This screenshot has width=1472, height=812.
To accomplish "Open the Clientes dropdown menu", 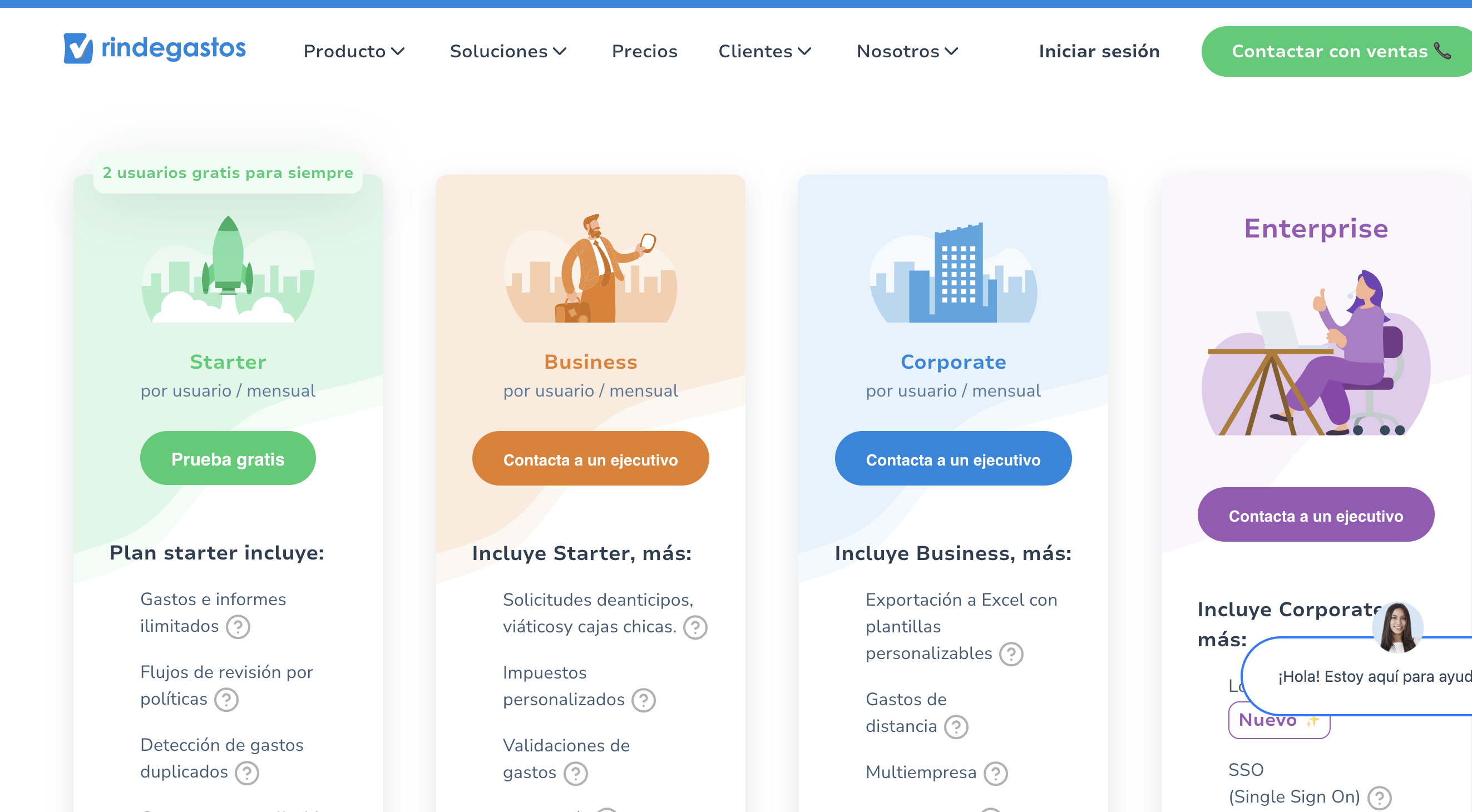I will pos(764,51).
